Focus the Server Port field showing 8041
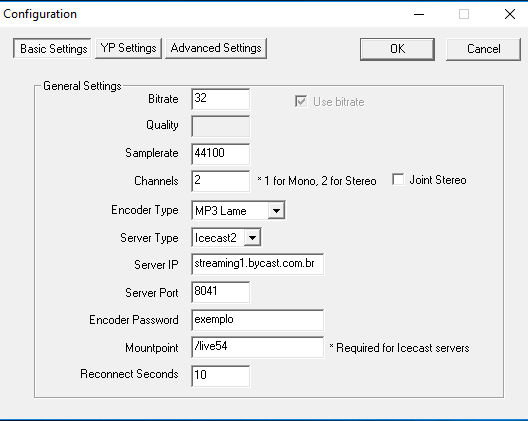The height and width of the screenshot is (421, 528). click(221, 292)
